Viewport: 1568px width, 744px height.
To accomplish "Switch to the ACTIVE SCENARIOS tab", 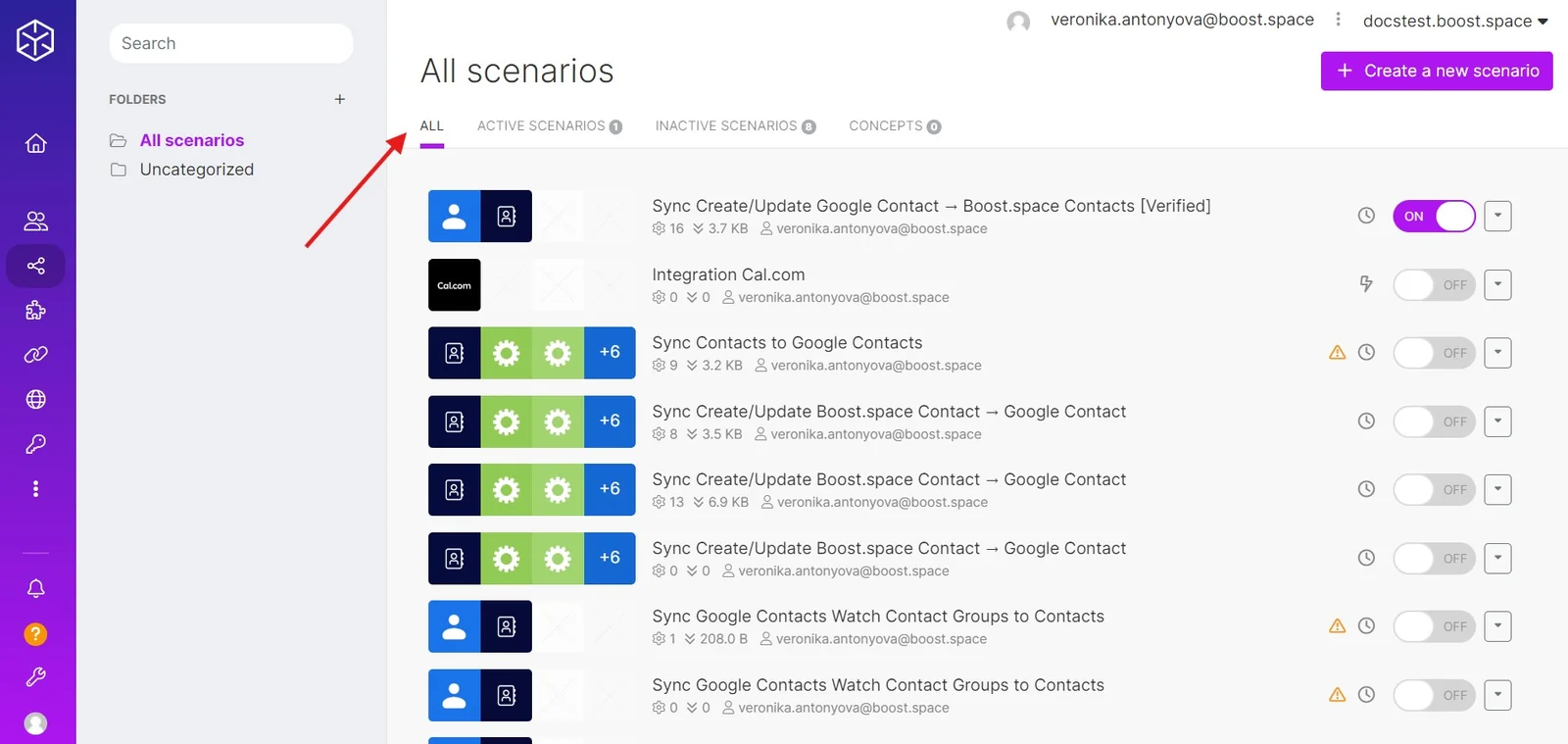I will [550, 126].
